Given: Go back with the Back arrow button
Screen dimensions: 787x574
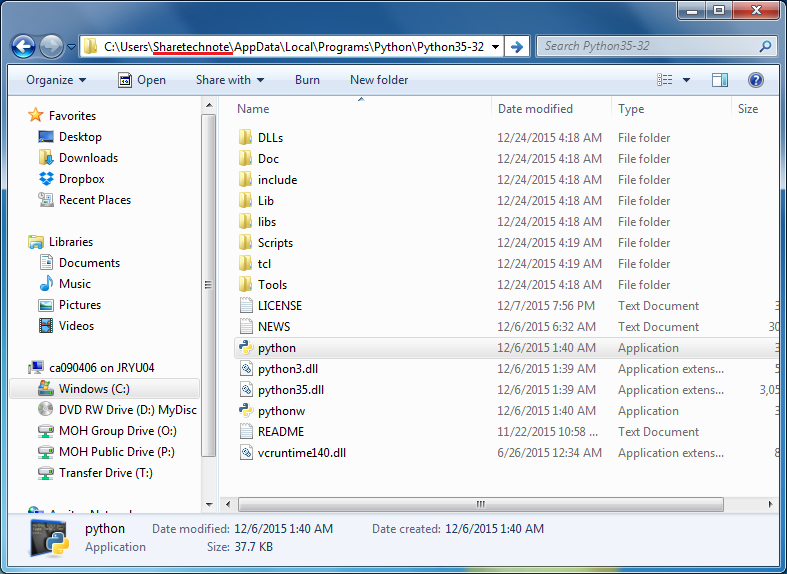Looking at the screenshot, I should pyautogui.click(x=23, y=47).
